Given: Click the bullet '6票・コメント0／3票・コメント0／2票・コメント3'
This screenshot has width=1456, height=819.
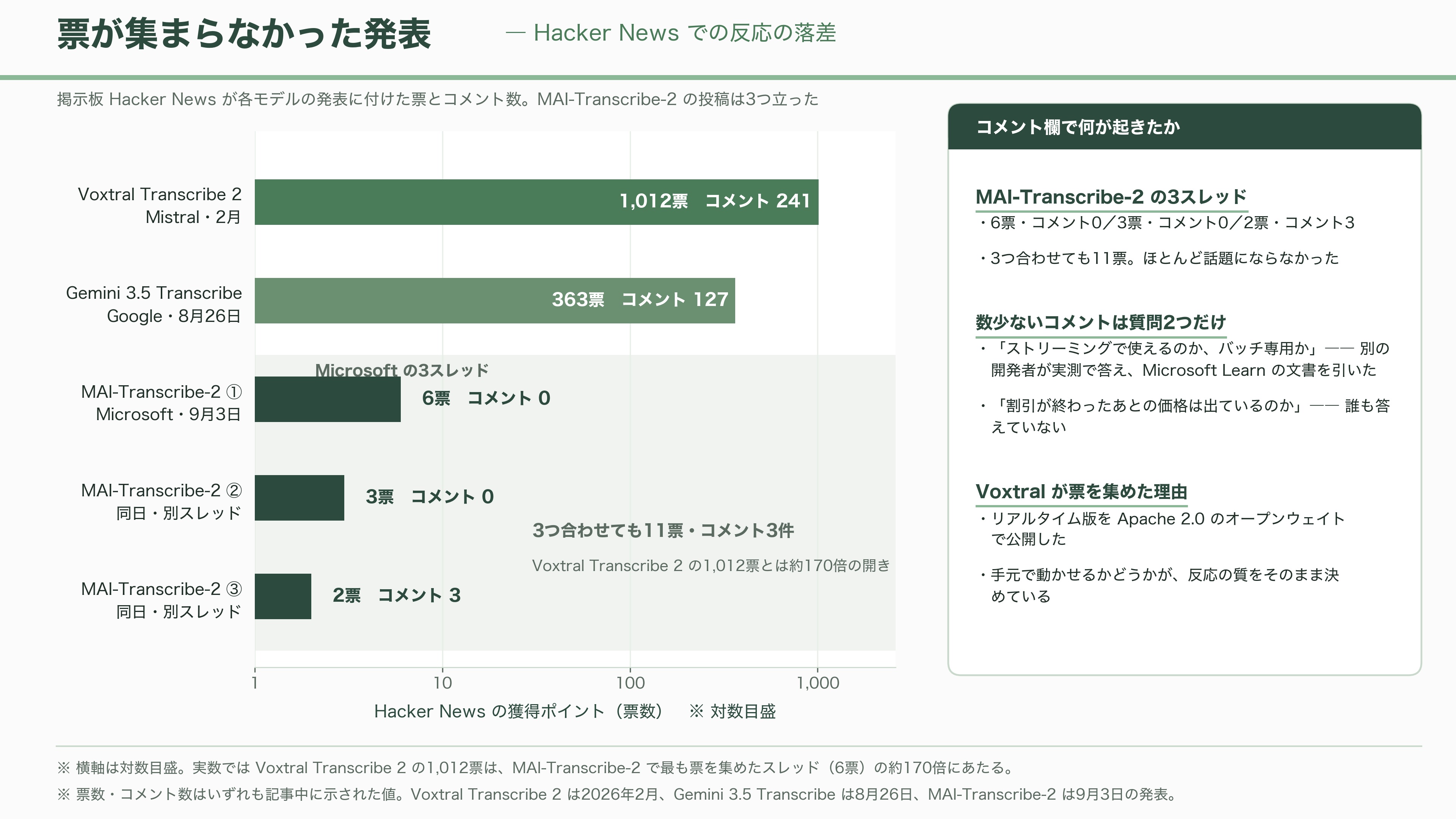Looking at the screenshot, I should (x=1167, y=223).
